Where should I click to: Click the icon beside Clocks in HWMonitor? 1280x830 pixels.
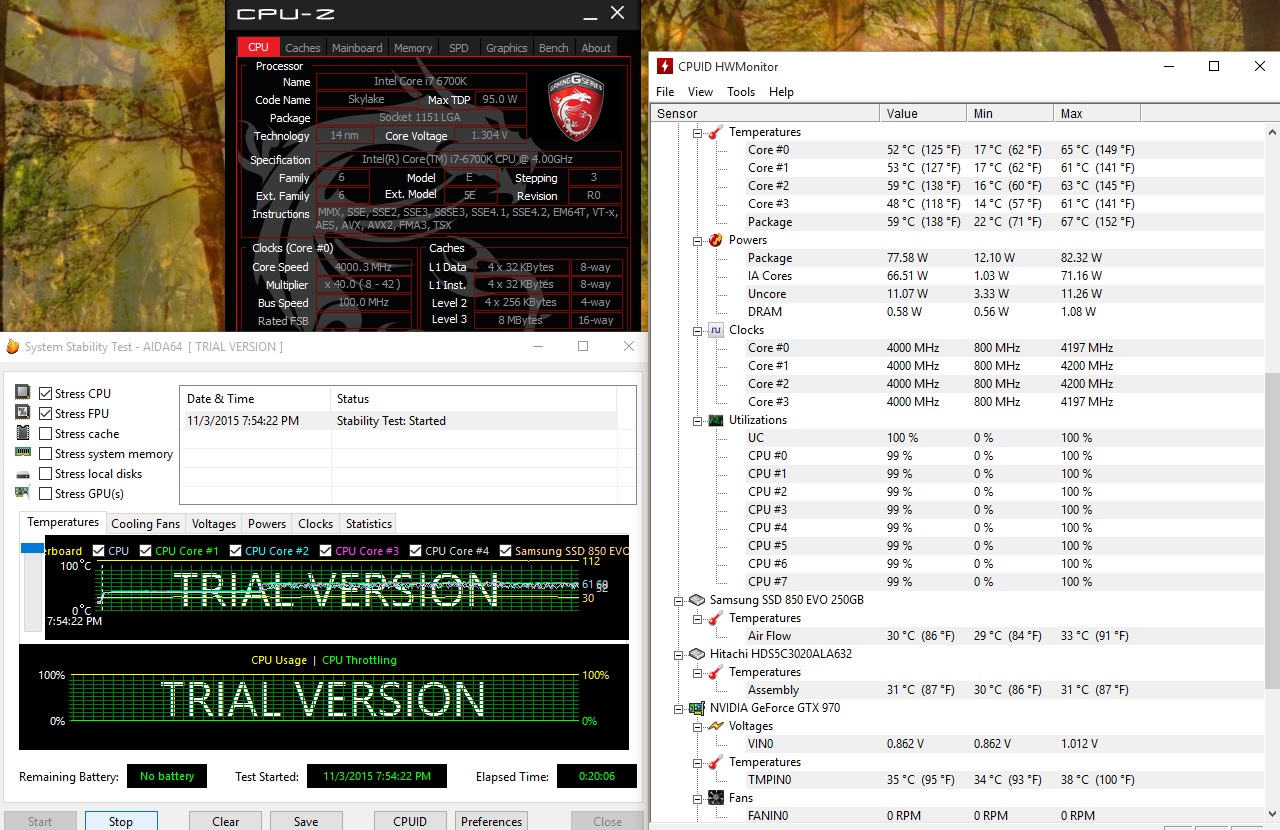click(715, 330)
